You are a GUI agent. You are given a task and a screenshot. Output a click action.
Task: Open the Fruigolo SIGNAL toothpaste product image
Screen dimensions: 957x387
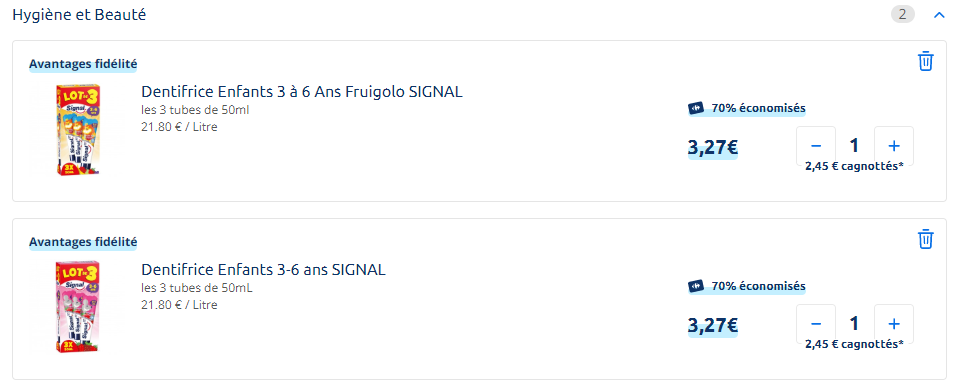pos(78,130)
